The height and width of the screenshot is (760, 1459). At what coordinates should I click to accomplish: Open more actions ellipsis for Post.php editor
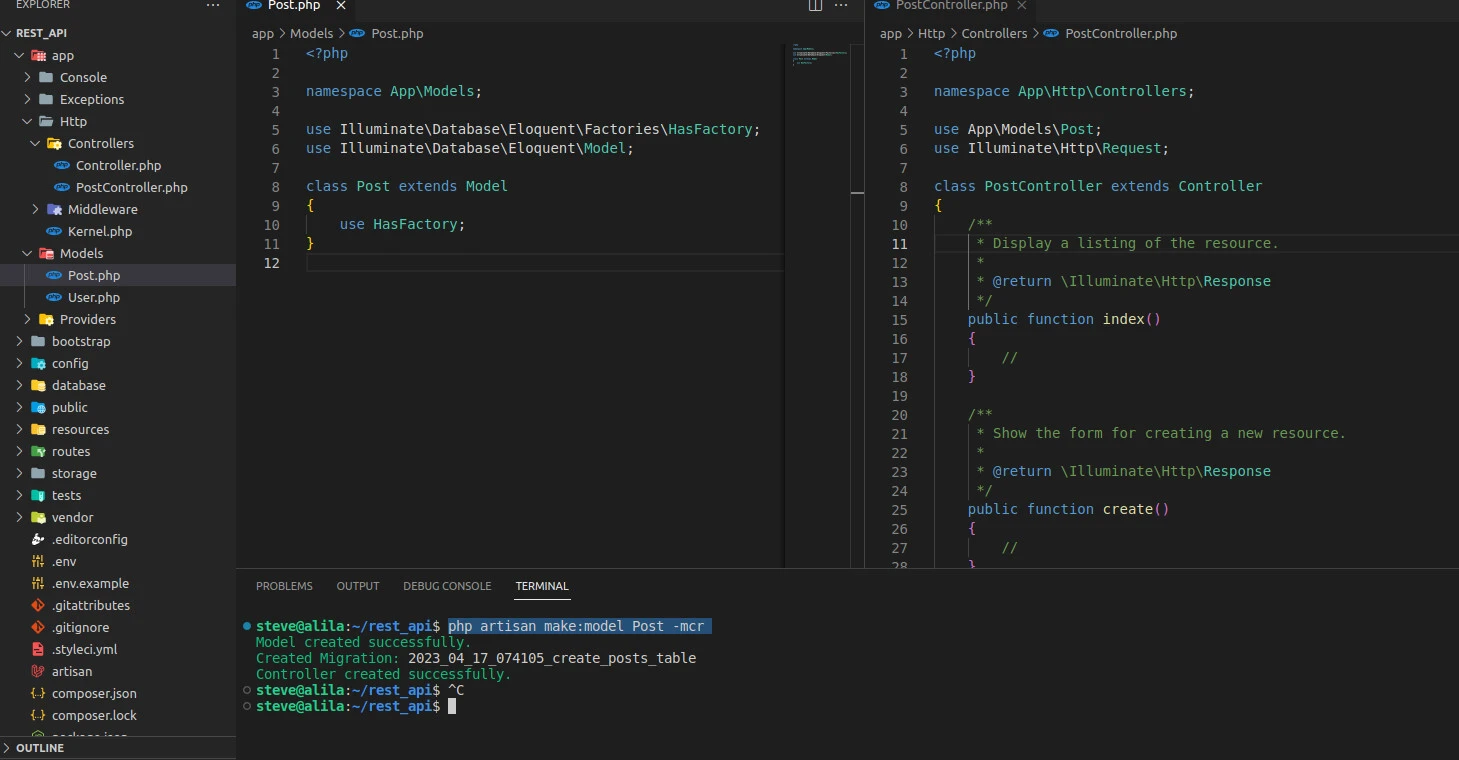pos(841,6)
